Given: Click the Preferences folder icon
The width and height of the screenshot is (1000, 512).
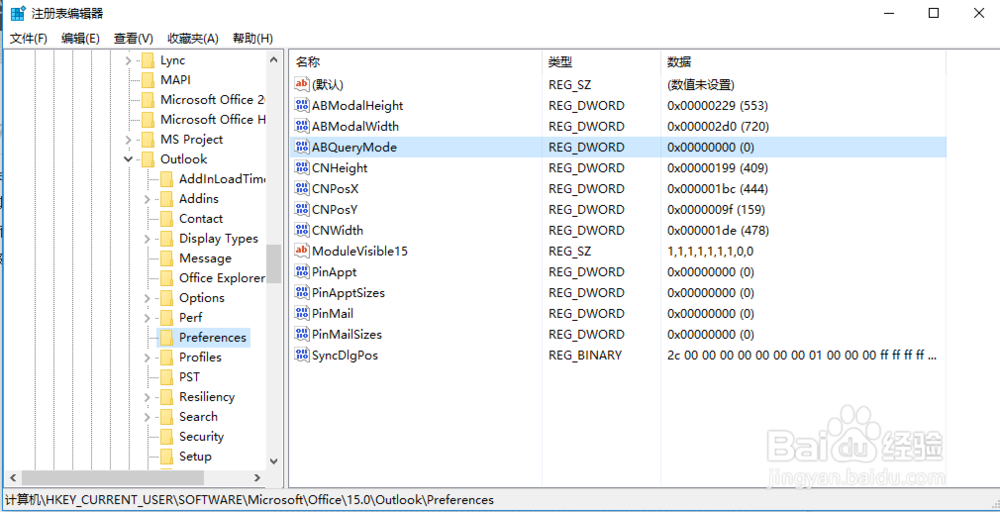Looking at the screenshot, I should click(x=166, y=337).
